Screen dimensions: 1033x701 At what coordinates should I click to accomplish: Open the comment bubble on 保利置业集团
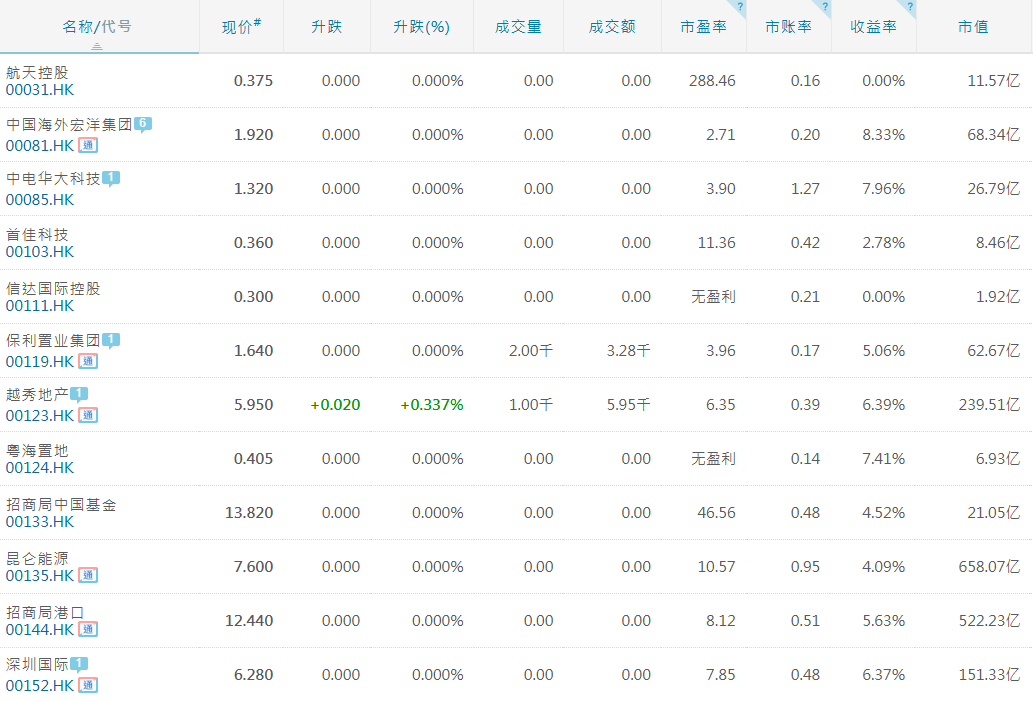pyautogui.click(x=111, y=341)
